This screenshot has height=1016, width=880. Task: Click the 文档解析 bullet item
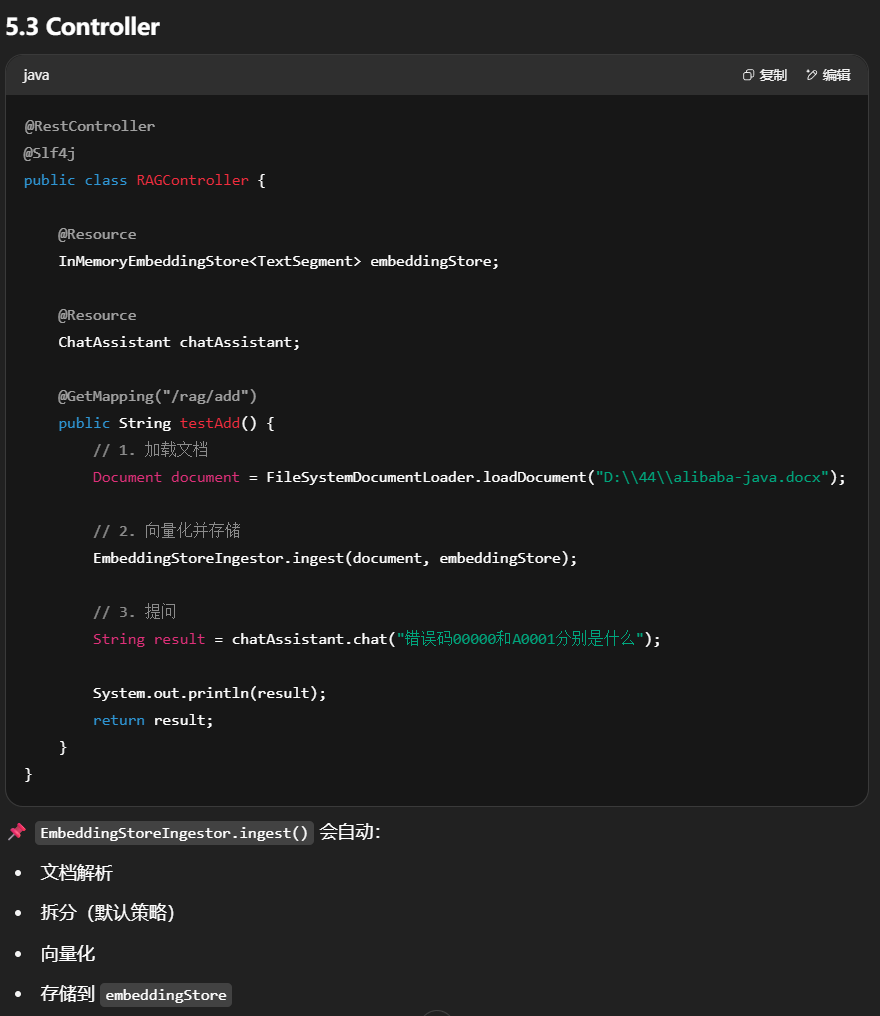pos(77,873)
